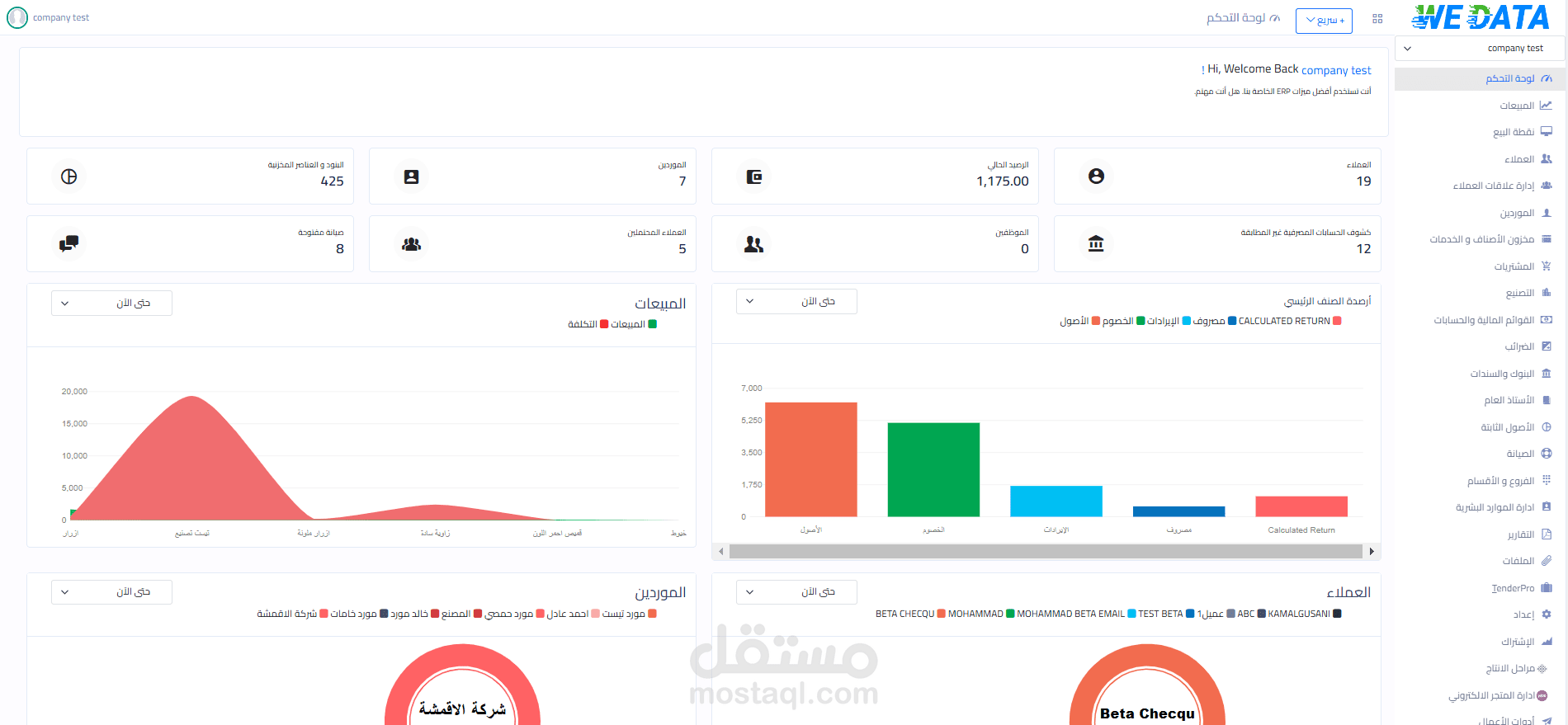Image resolution: width=1568 pixels, height=725 pixels.
Task: Open حتى الآن dropdown in العملاء panel
Action: point(796,591)
